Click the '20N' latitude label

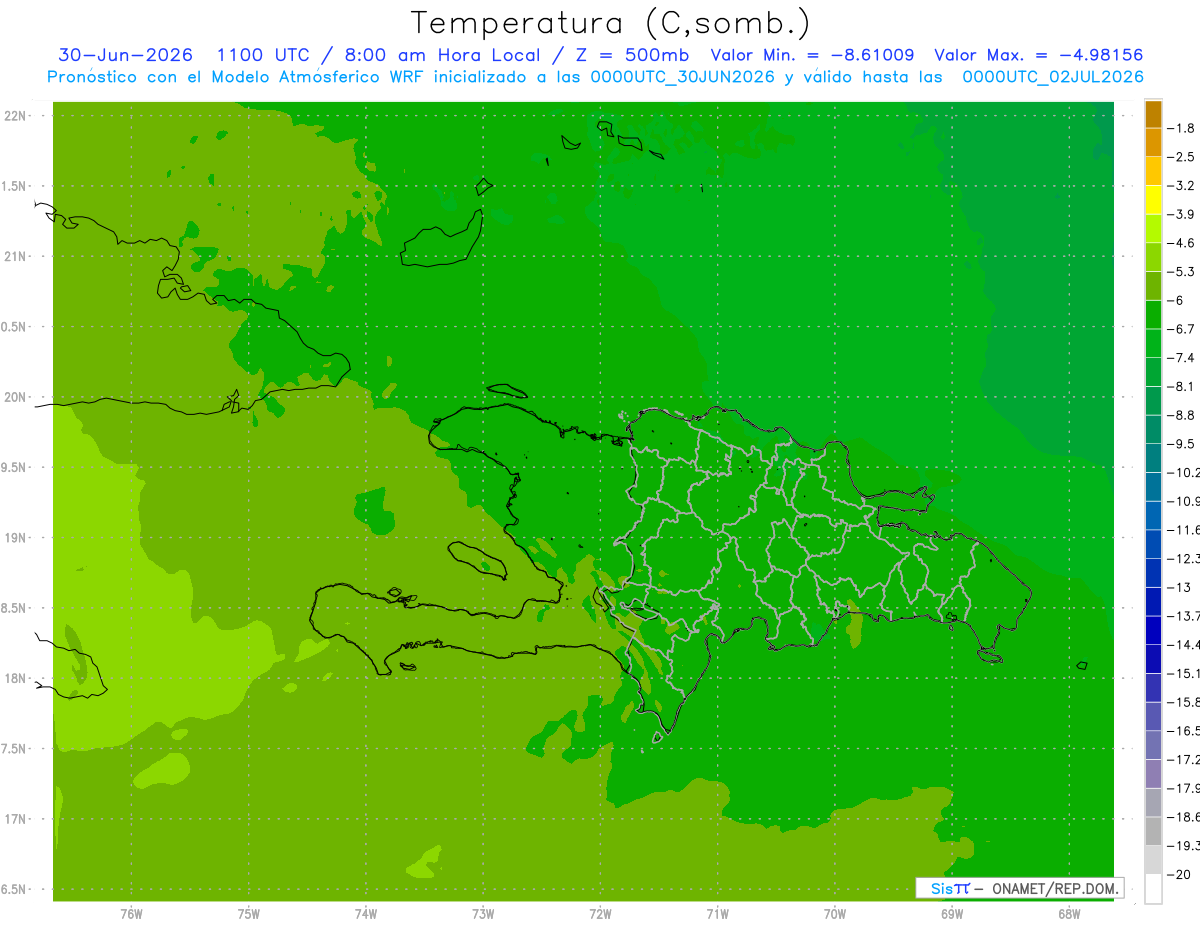[16, 397]
